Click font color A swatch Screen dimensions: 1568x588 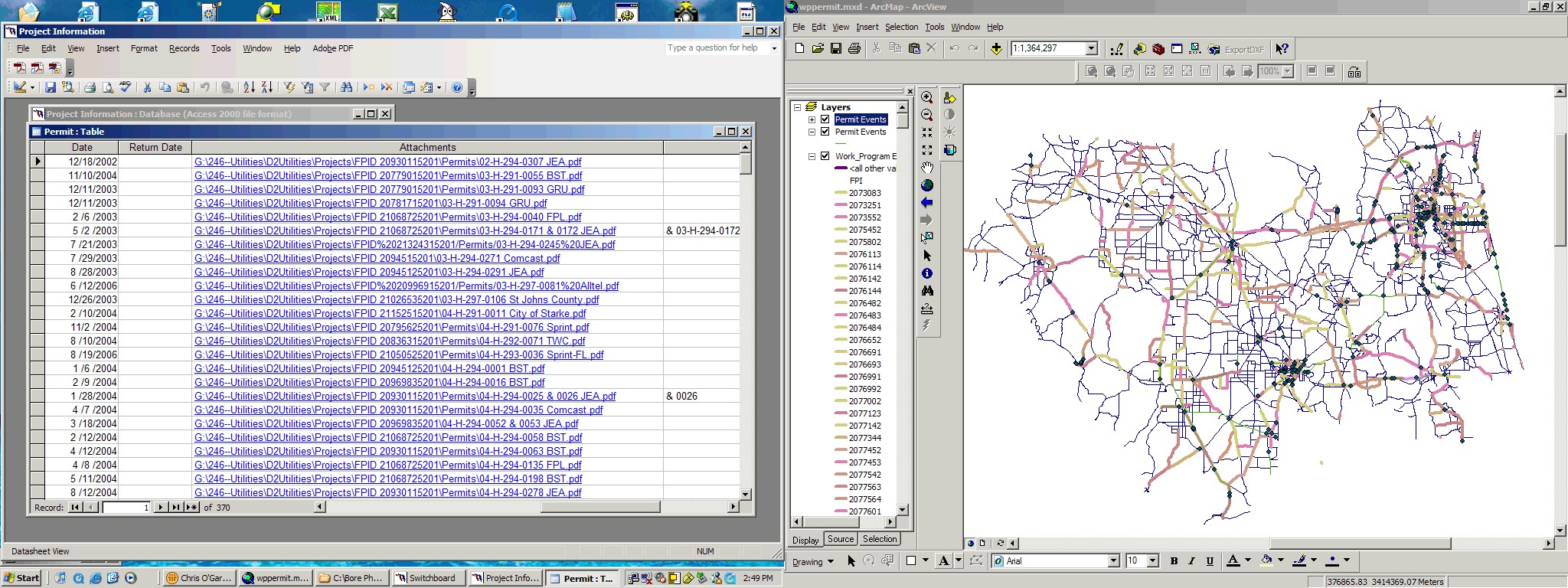click(x=1233, y=561)
